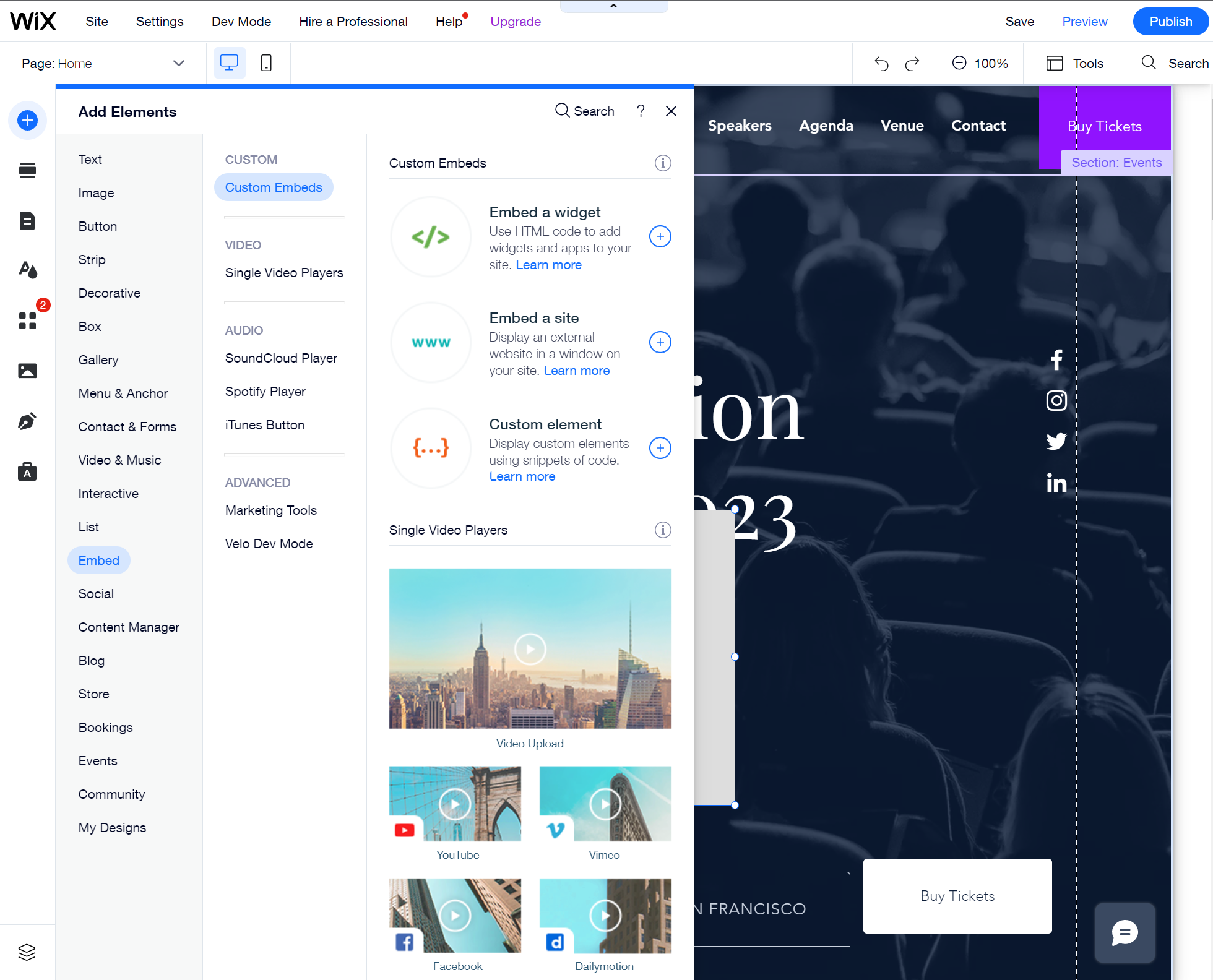Select Marketing Tools subcategory

[x=271, y=510]
